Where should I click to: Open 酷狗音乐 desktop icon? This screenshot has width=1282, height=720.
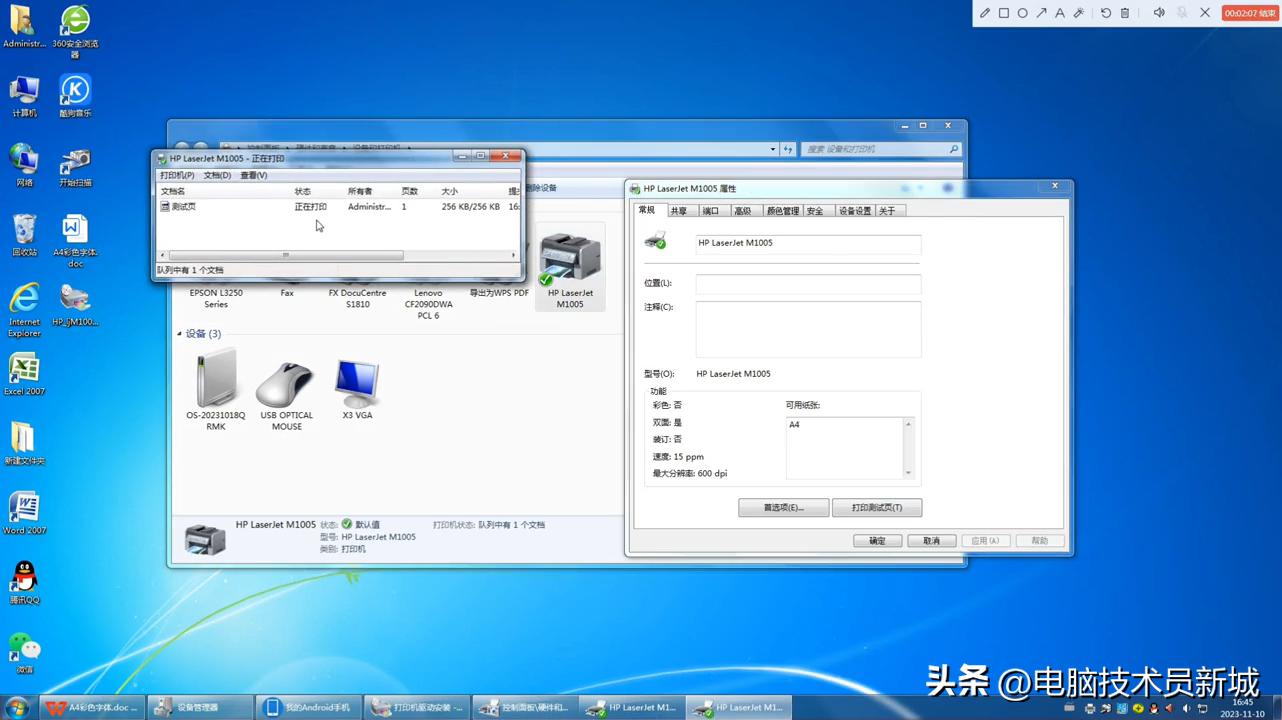[75, 96]
